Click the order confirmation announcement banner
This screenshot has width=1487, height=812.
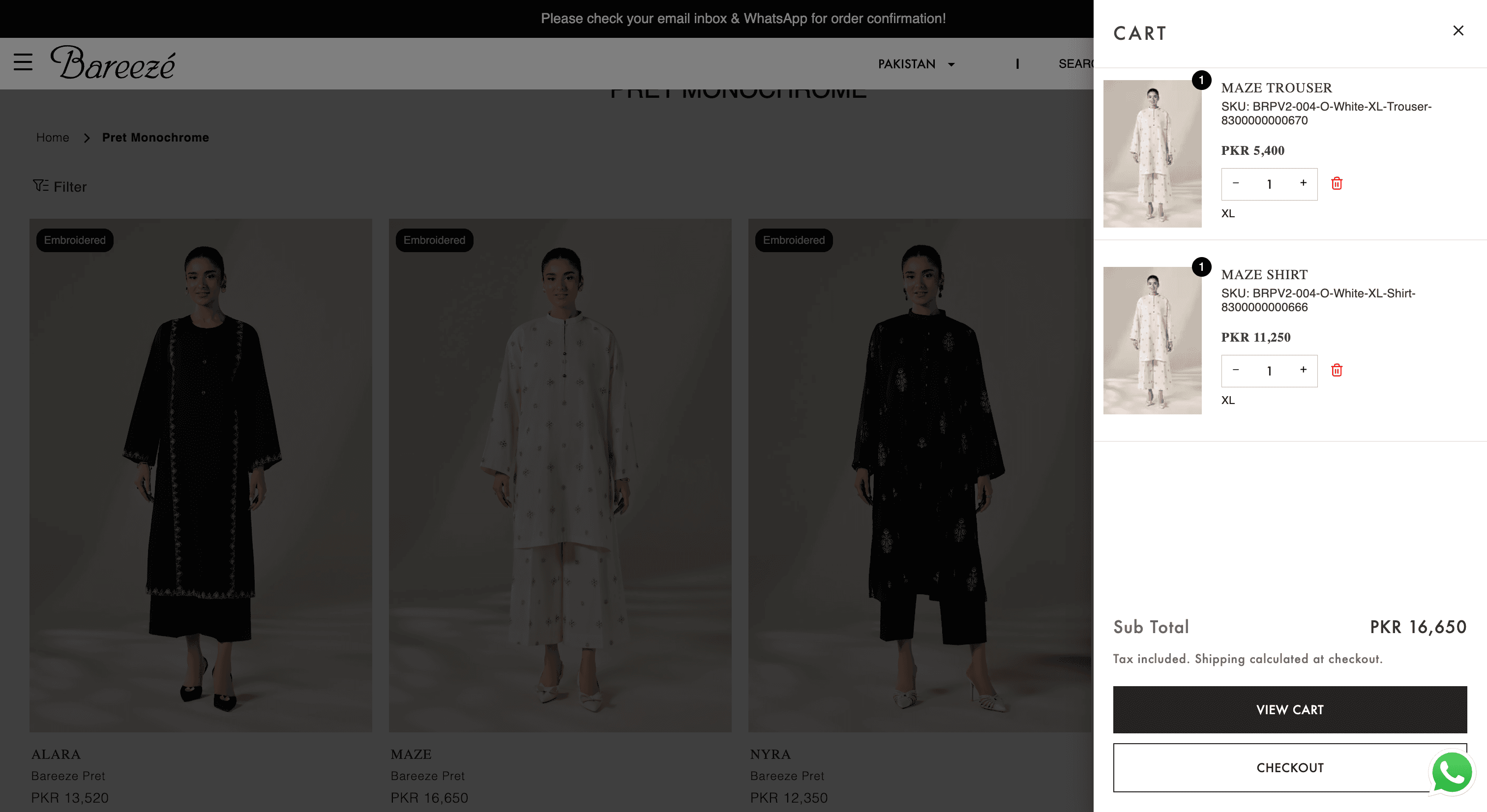pyautogui.click(x=743, y=19)
